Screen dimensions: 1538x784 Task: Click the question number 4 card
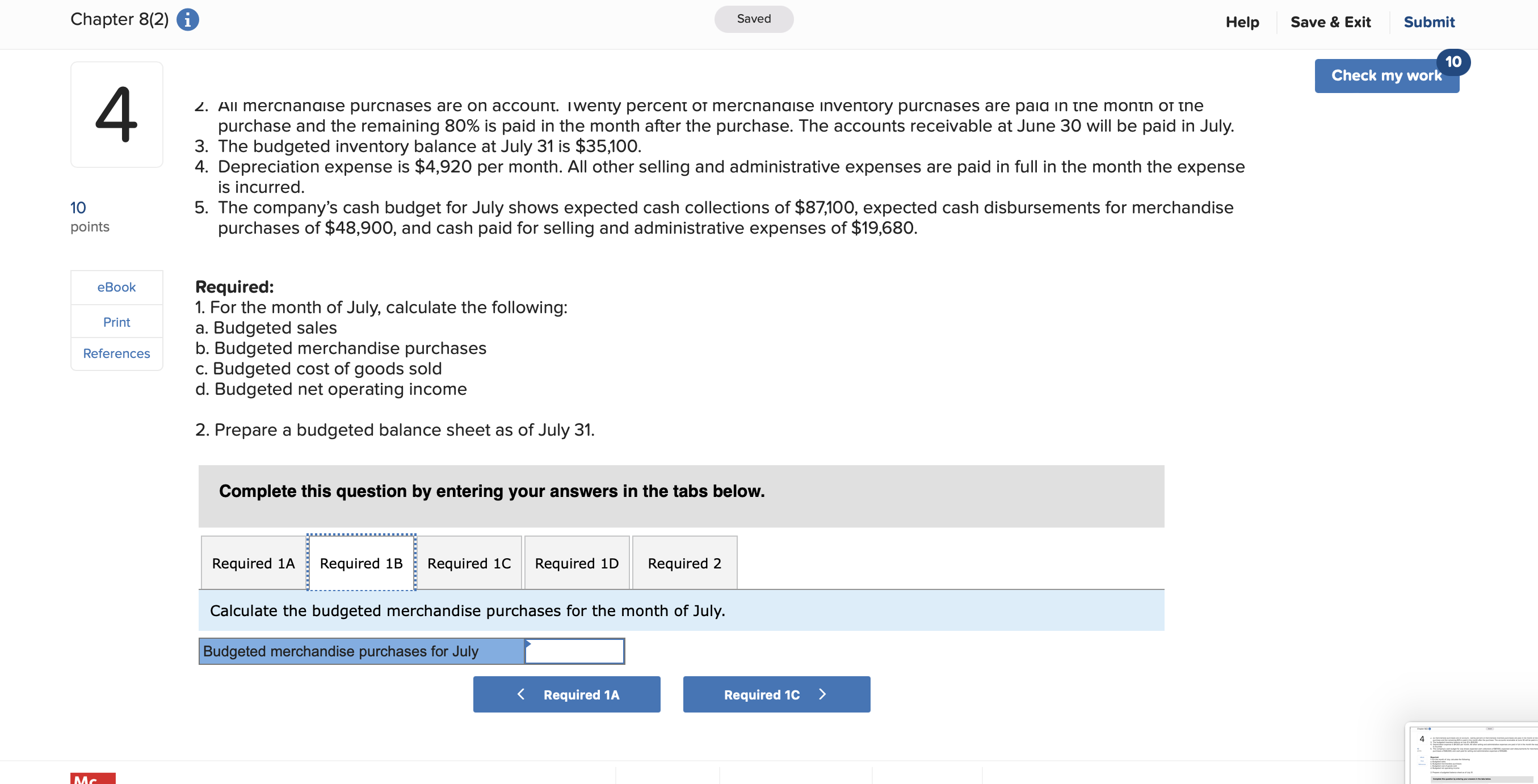[116, 114]
